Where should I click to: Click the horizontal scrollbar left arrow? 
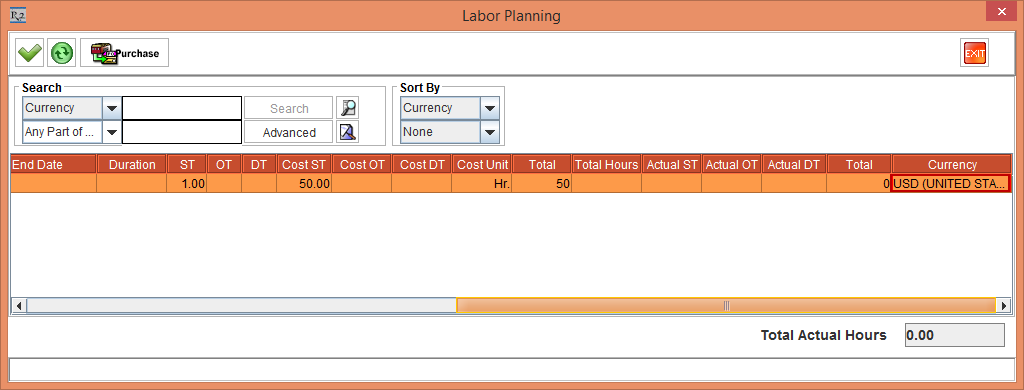(x=19, y=305)
